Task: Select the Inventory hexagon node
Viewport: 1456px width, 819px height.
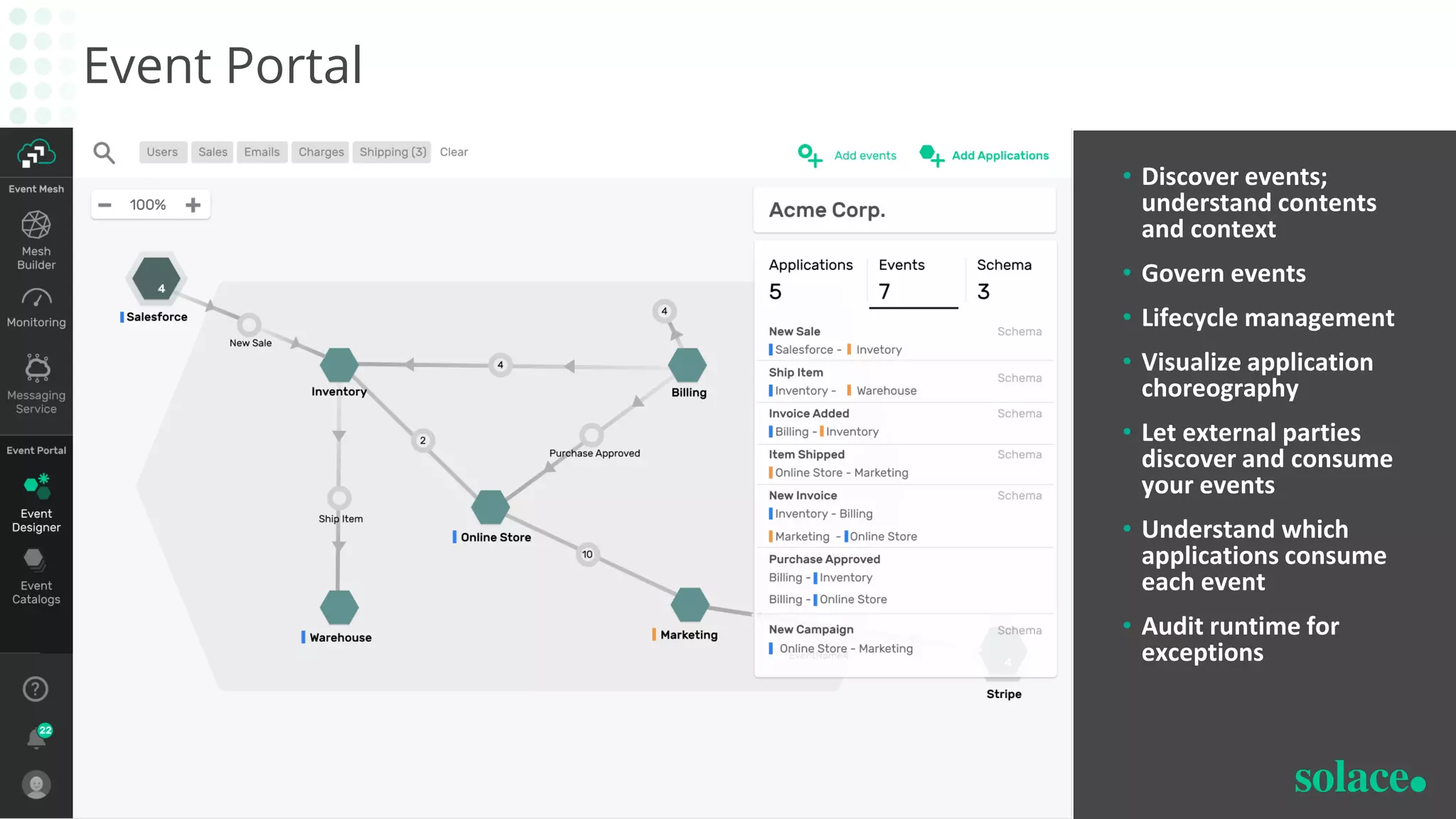Action: pos(339,365)
